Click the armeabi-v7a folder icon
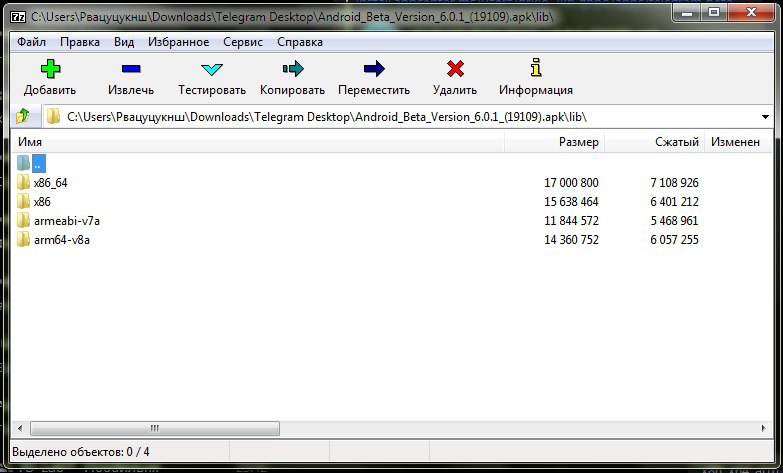The width and height of the screenshot is (783, 473). coord(23,220)
